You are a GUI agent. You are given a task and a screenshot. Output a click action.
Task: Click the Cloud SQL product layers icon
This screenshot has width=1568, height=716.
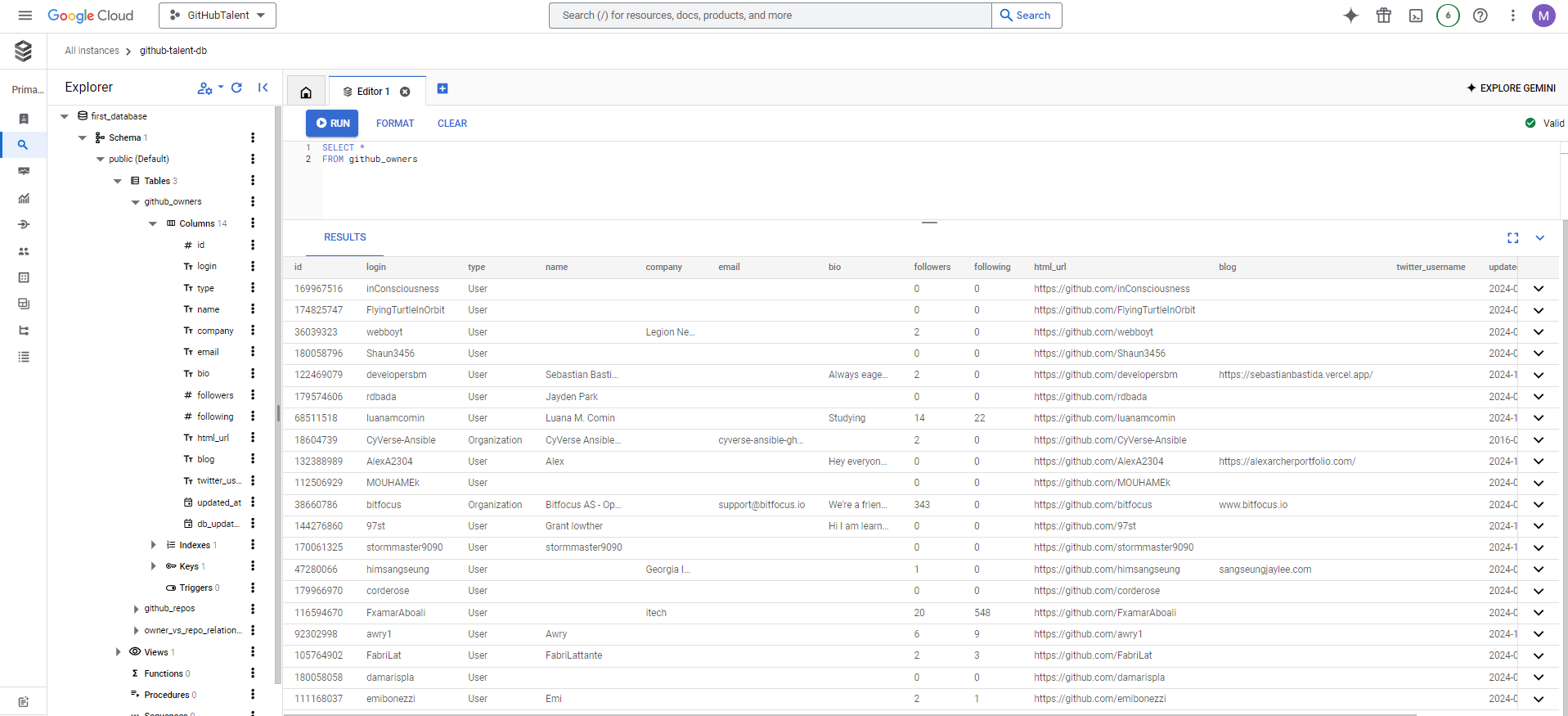click(x=24, y=51)
